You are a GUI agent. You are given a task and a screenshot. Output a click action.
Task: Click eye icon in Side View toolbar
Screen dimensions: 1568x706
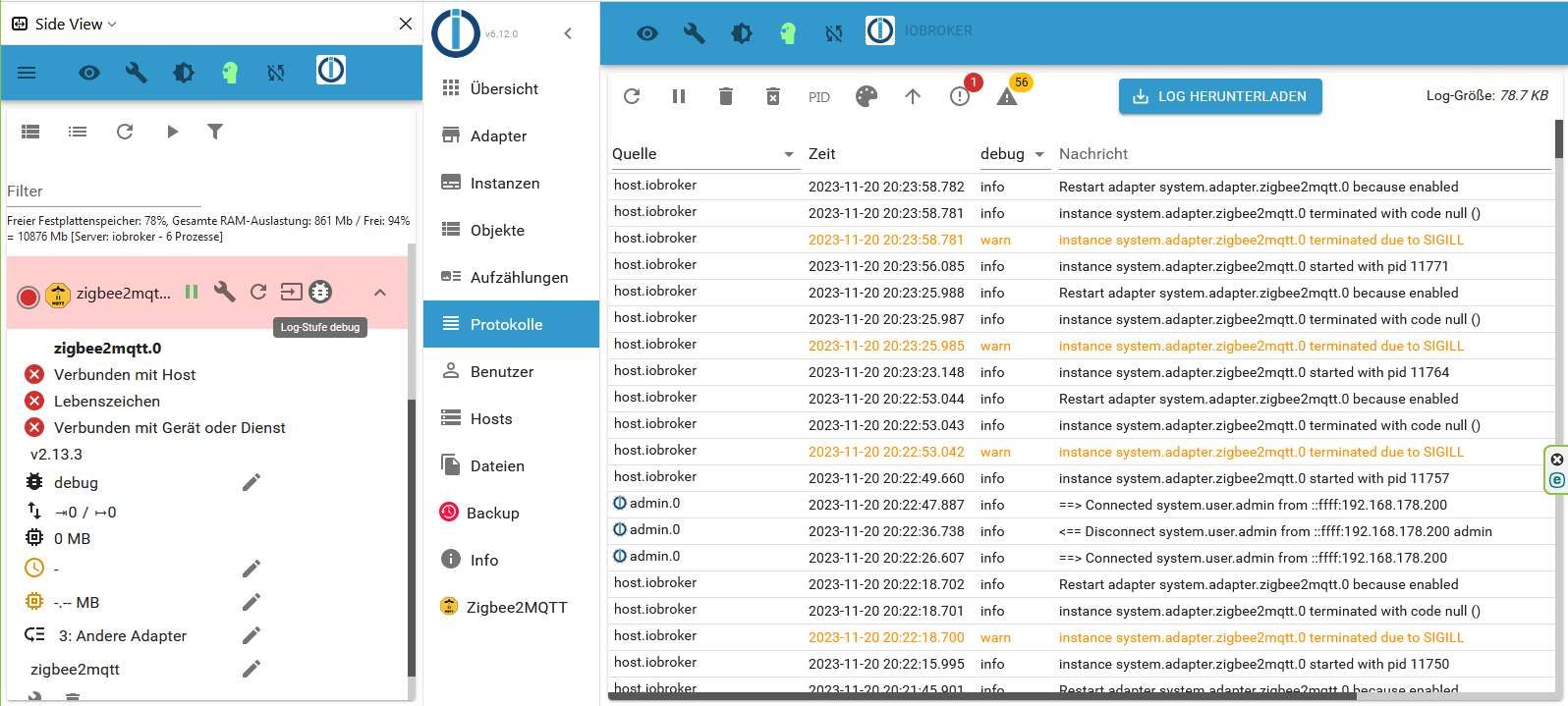tap(89, 73)
